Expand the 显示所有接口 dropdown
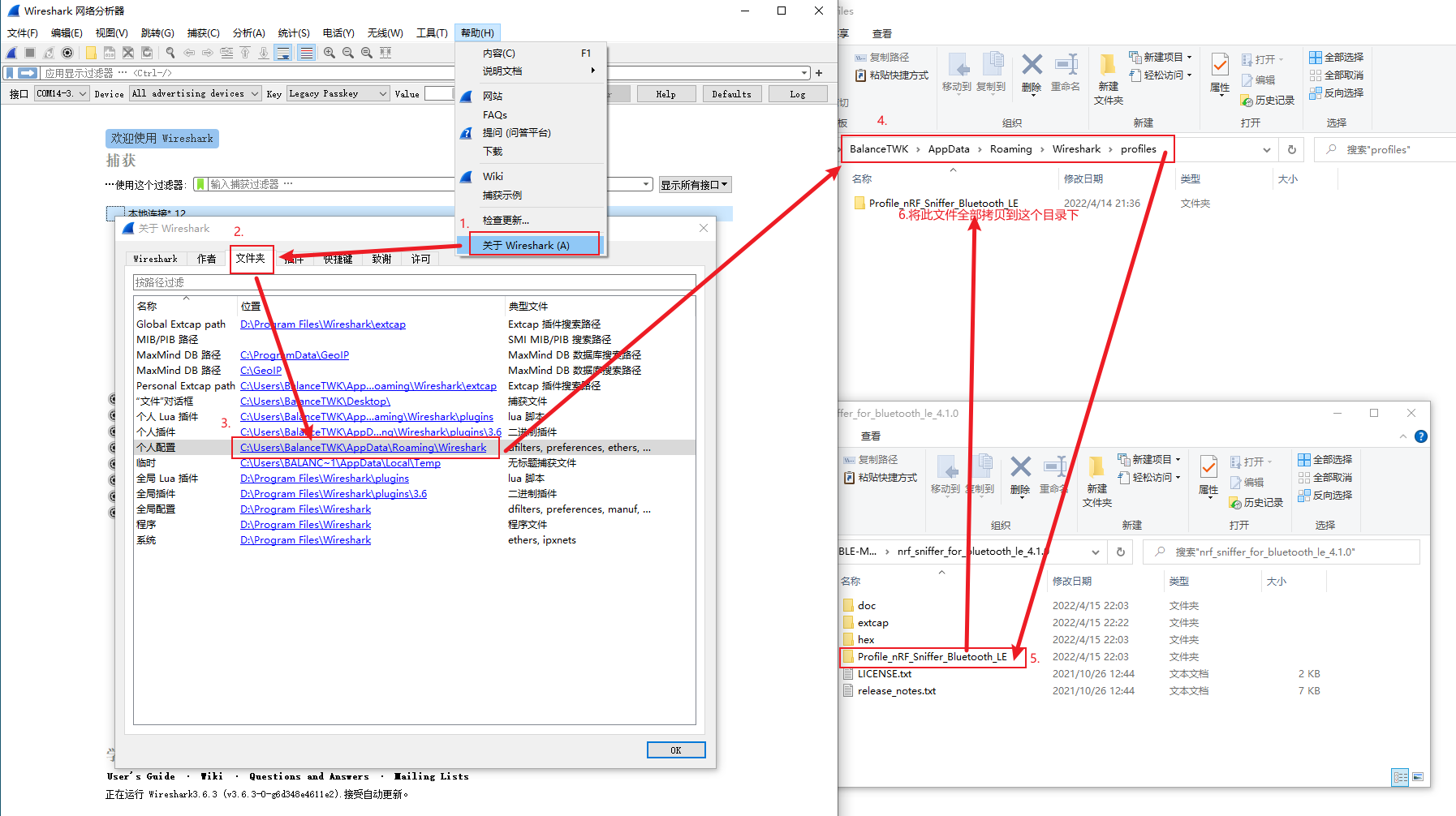The height and width of the screenshot is (816, 1456). 695,185
